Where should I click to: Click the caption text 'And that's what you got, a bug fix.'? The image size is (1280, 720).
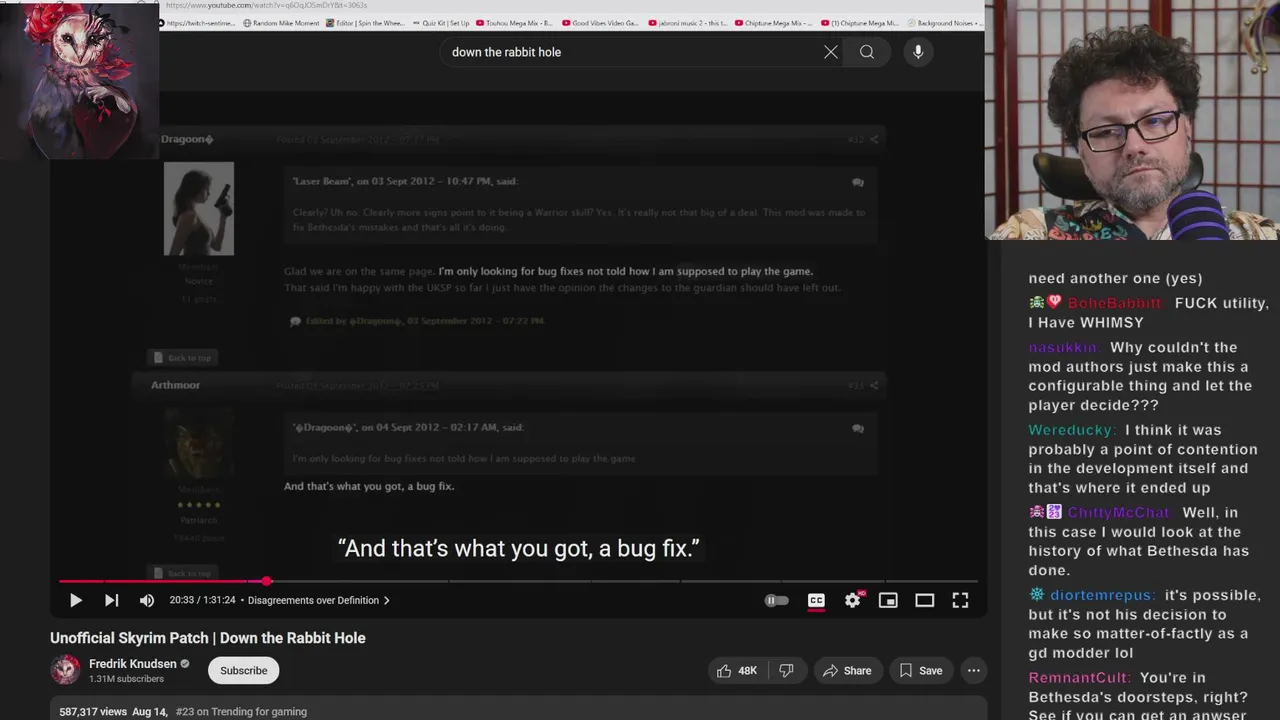[518, 548]
